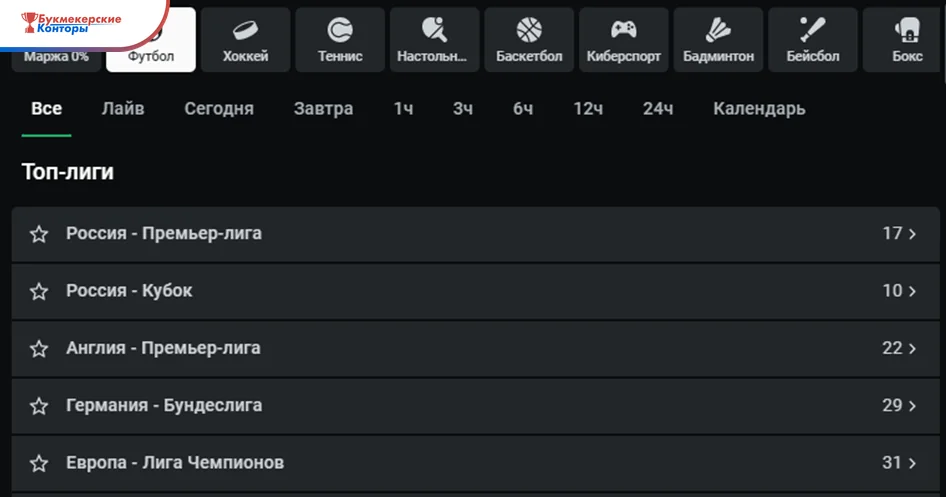This screenshot has width=946, height=497.
Task: Select the Бейсбол bat icon
Action: [x=812, y=30]
